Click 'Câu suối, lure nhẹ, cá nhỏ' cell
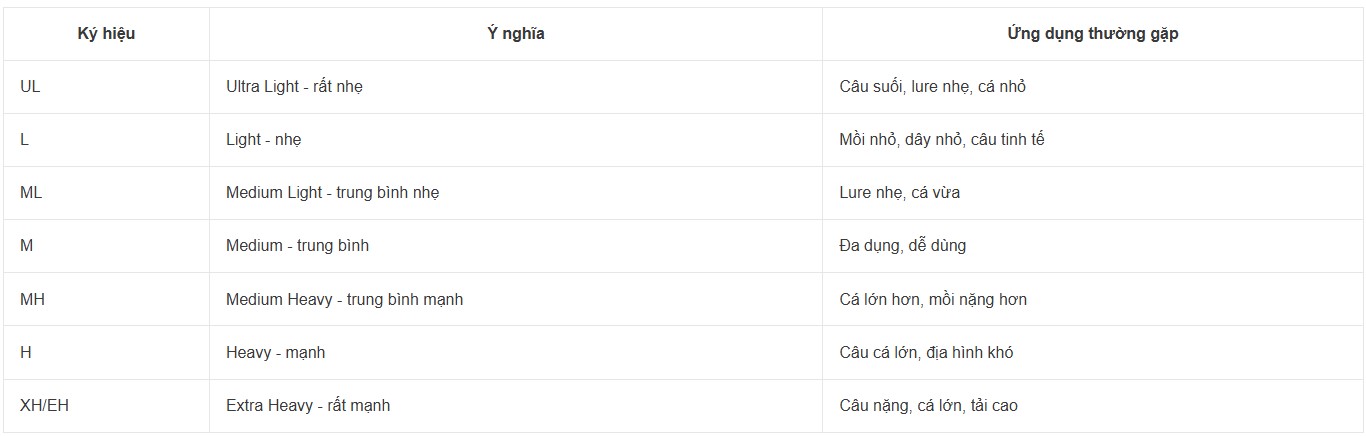The height and width of the screenshot is (436, 1366). click(1093, 87)
